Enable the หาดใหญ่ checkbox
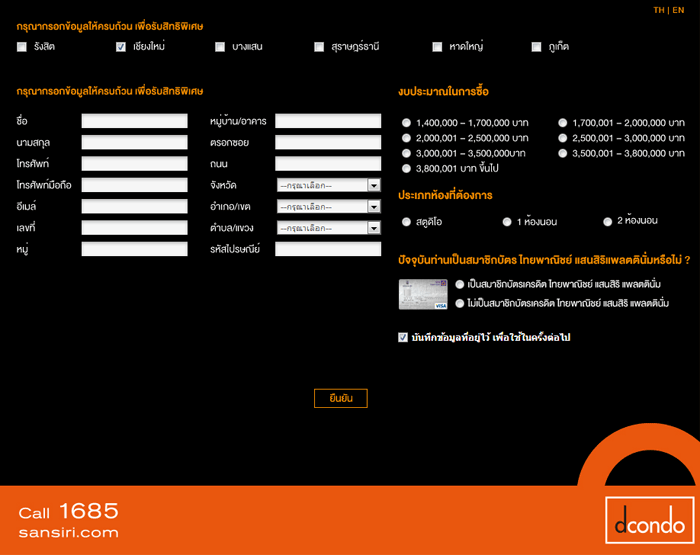 [x=438, y=47]
